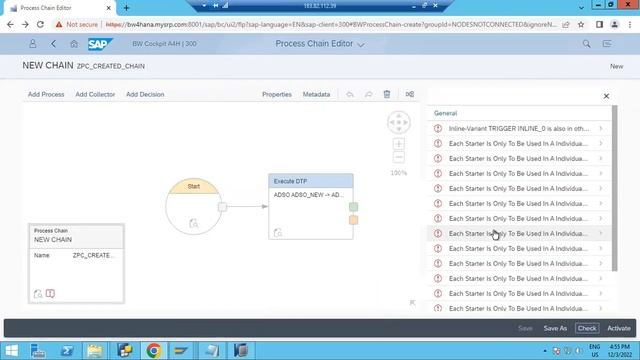Open the SAP Fiori home icon
The height and width of the screenshot is (360, 640).
coord(74,44)
